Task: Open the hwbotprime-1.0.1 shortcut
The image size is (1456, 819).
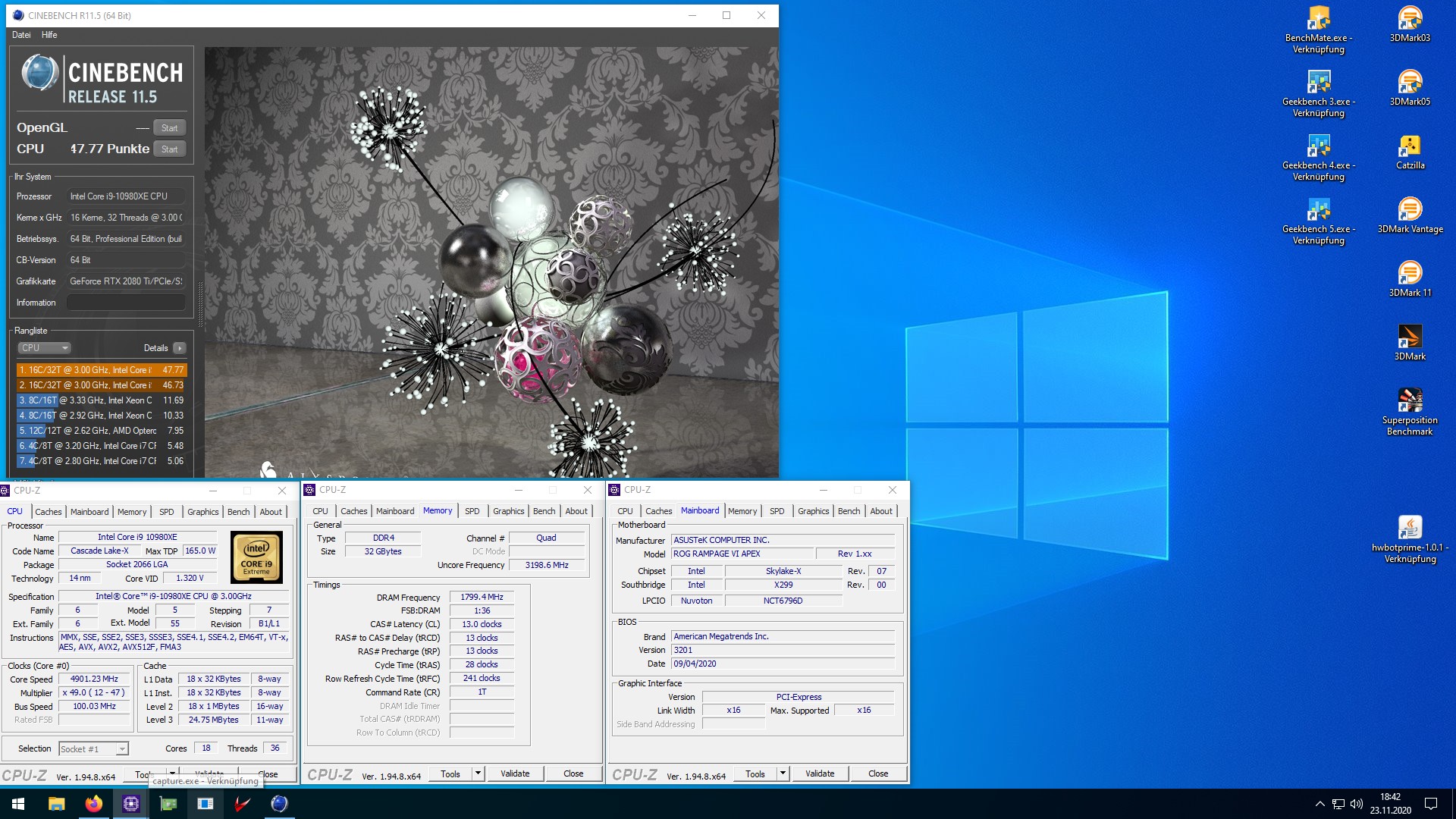Action: click(1410, 539)
